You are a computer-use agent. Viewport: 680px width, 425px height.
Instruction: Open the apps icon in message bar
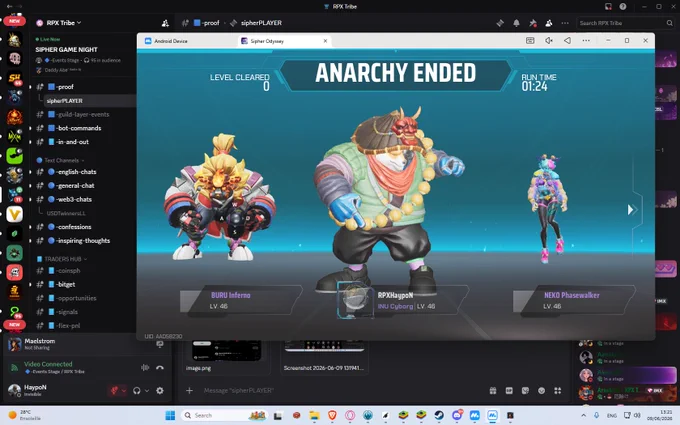(x=558, y=391)
